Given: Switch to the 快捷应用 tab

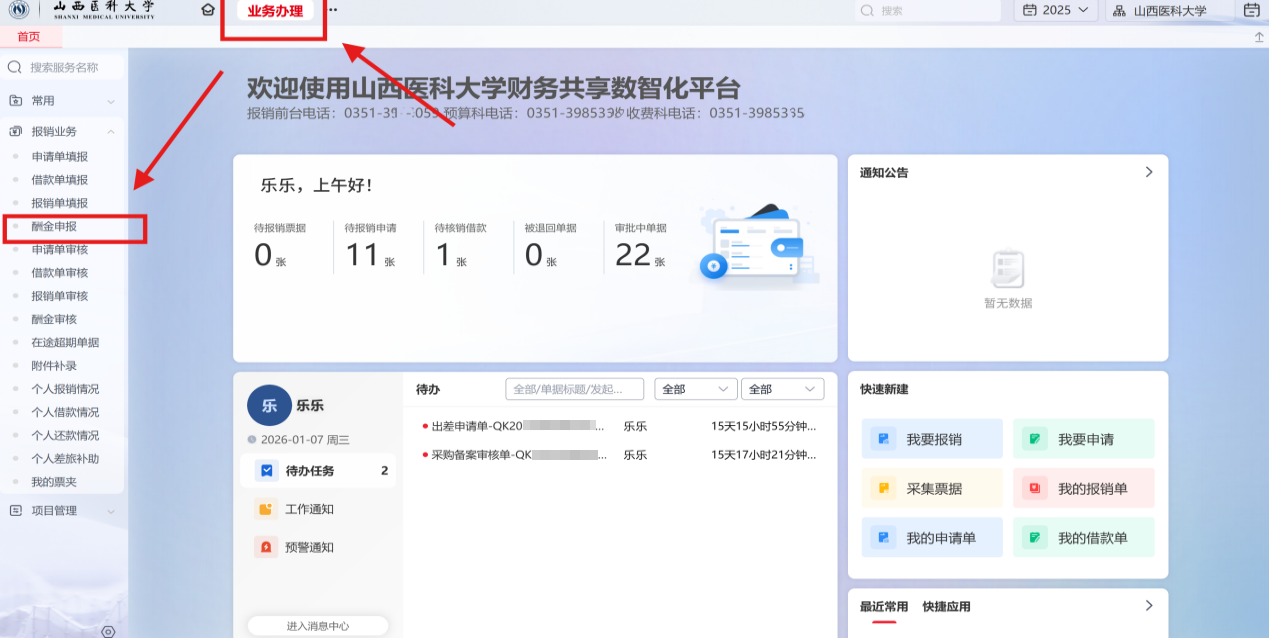Looking at the screenshot, I should click(946, 606).
